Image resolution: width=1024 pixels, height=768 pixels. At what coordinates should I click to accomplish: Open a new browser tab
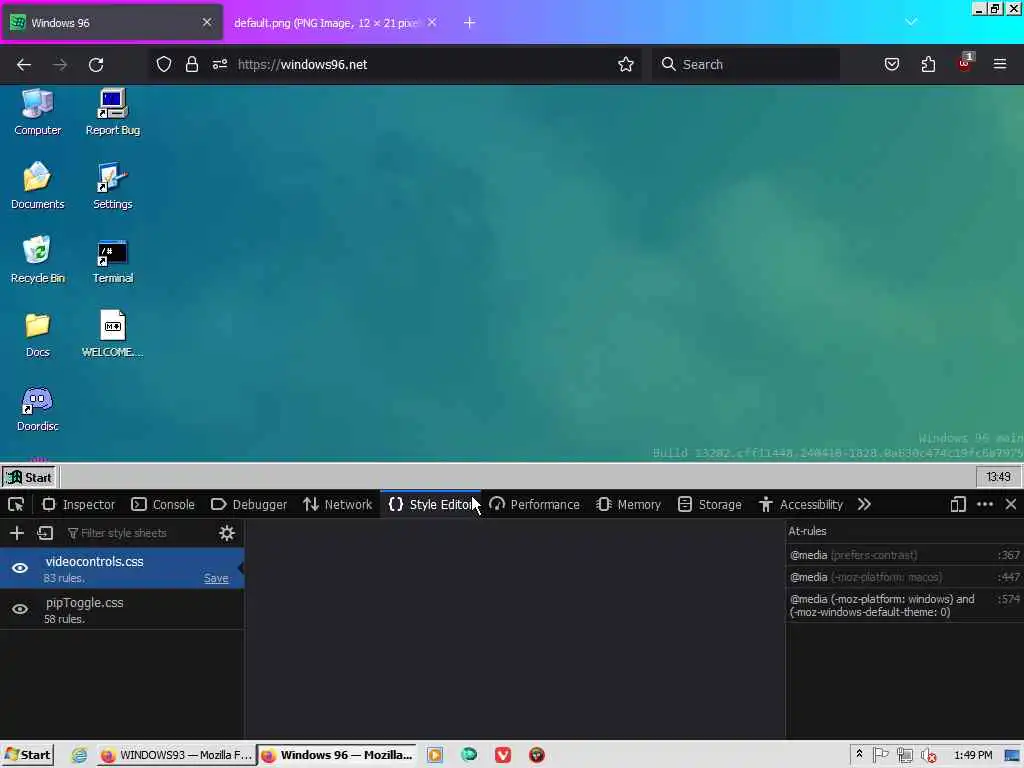(x=470, y=23)
